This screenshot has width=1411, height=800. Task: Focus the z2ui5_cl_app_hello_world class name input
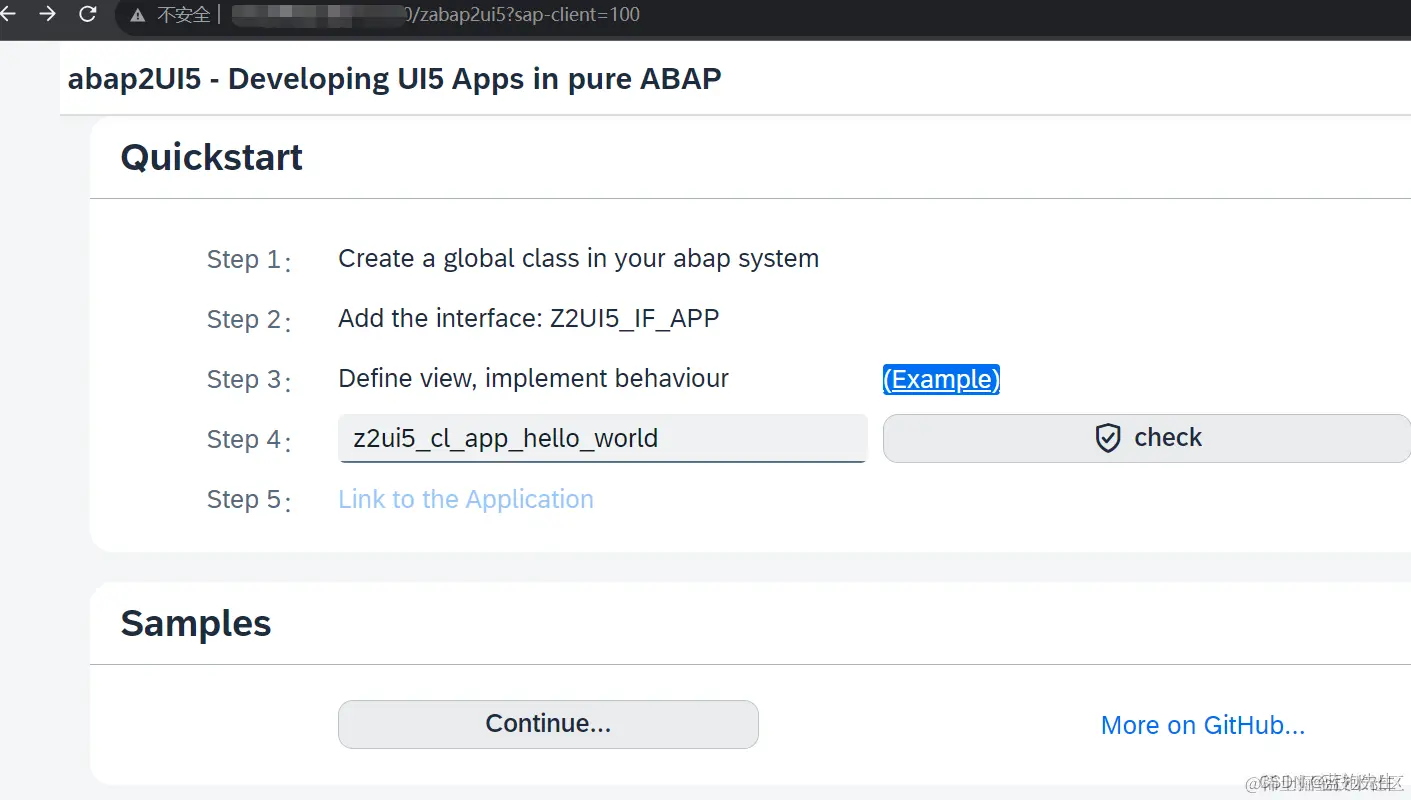pos(603,438)
